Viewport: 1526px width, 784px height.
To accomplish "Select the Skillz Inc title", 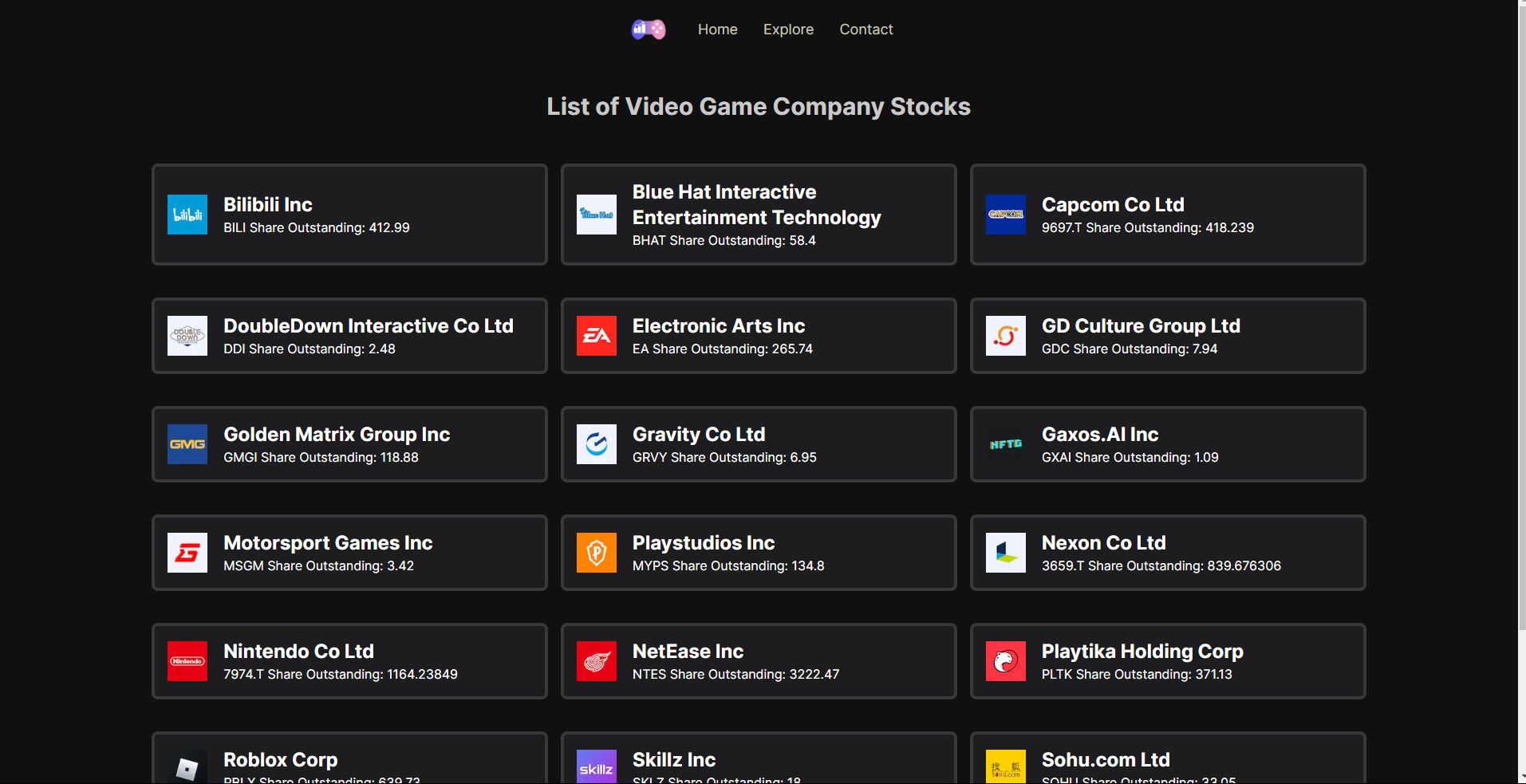I will 674,760.
